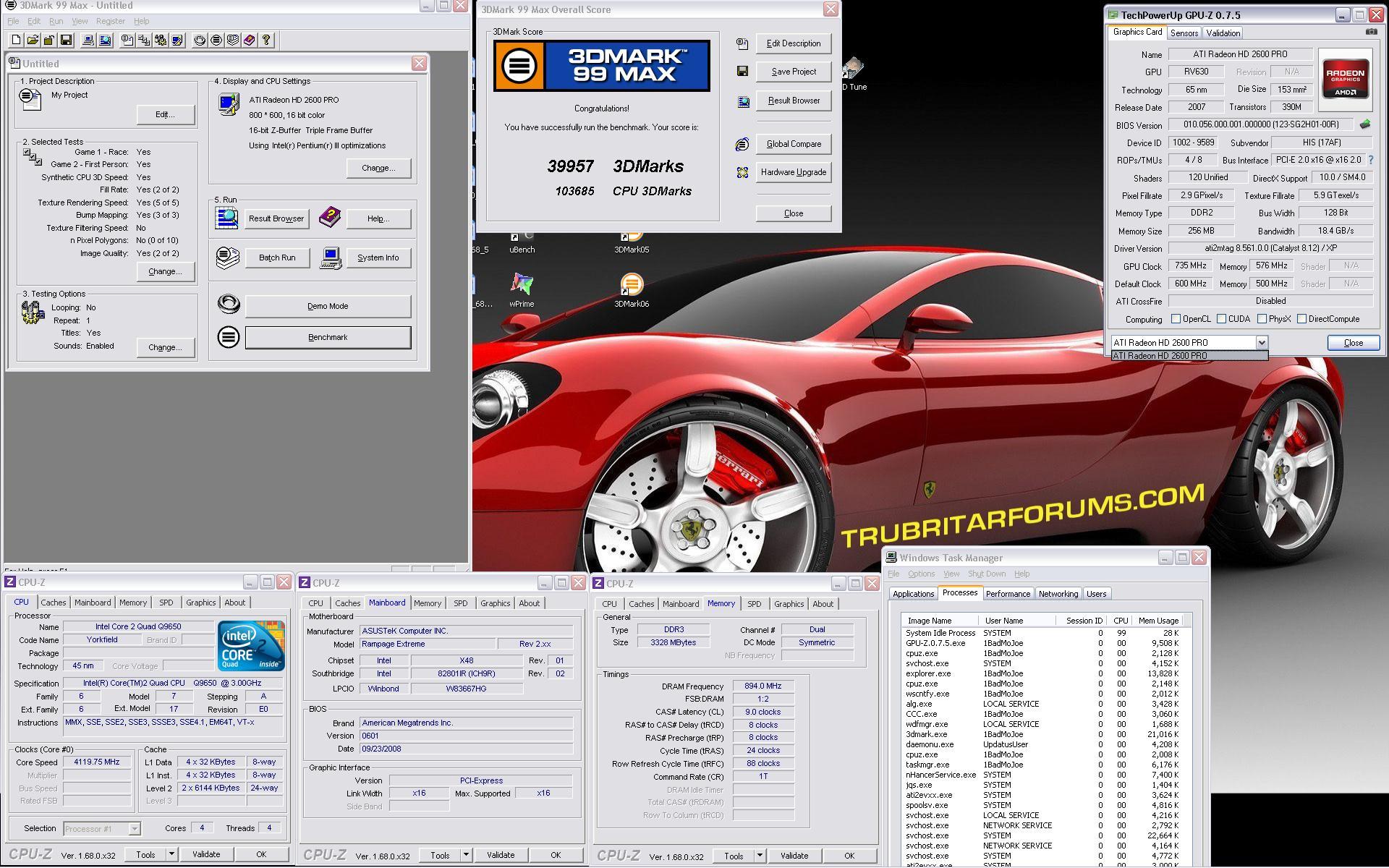Click the purple Help book toolbar icon
The image size is (1389, 868).
(x=250, y=41)
